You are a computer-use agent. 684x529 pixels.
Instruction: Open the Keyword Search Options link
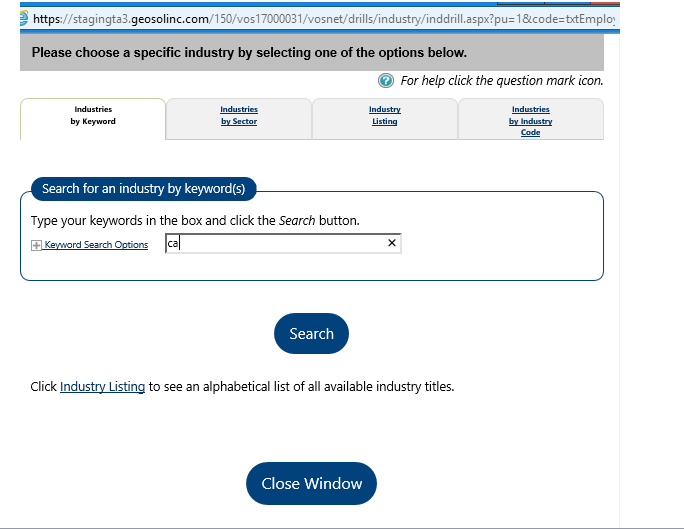(x=96, y=245)
